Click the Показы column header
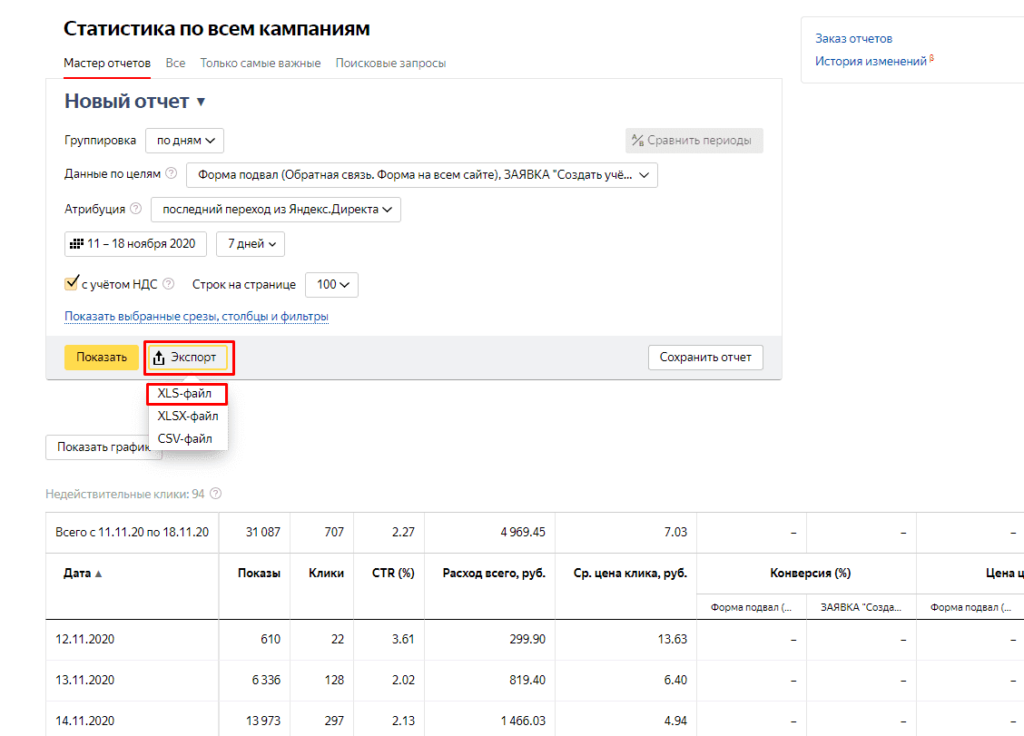The width and height of the screenshot is (1024, 736). tap(259, 573)
